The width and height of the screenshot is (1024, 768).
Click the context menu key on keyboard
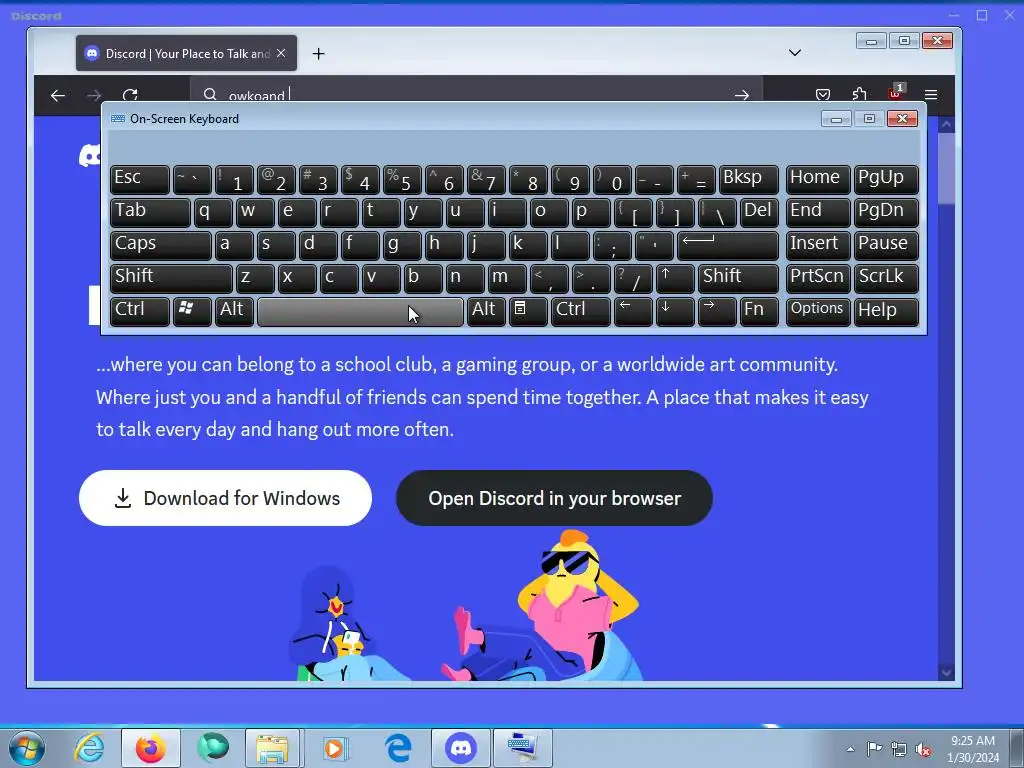528,311
